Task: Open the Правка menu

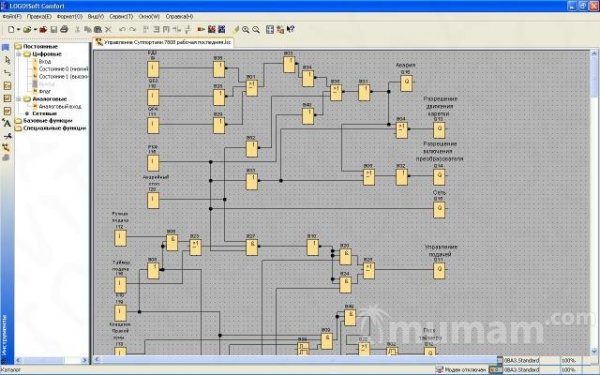Action: [39, 17]
